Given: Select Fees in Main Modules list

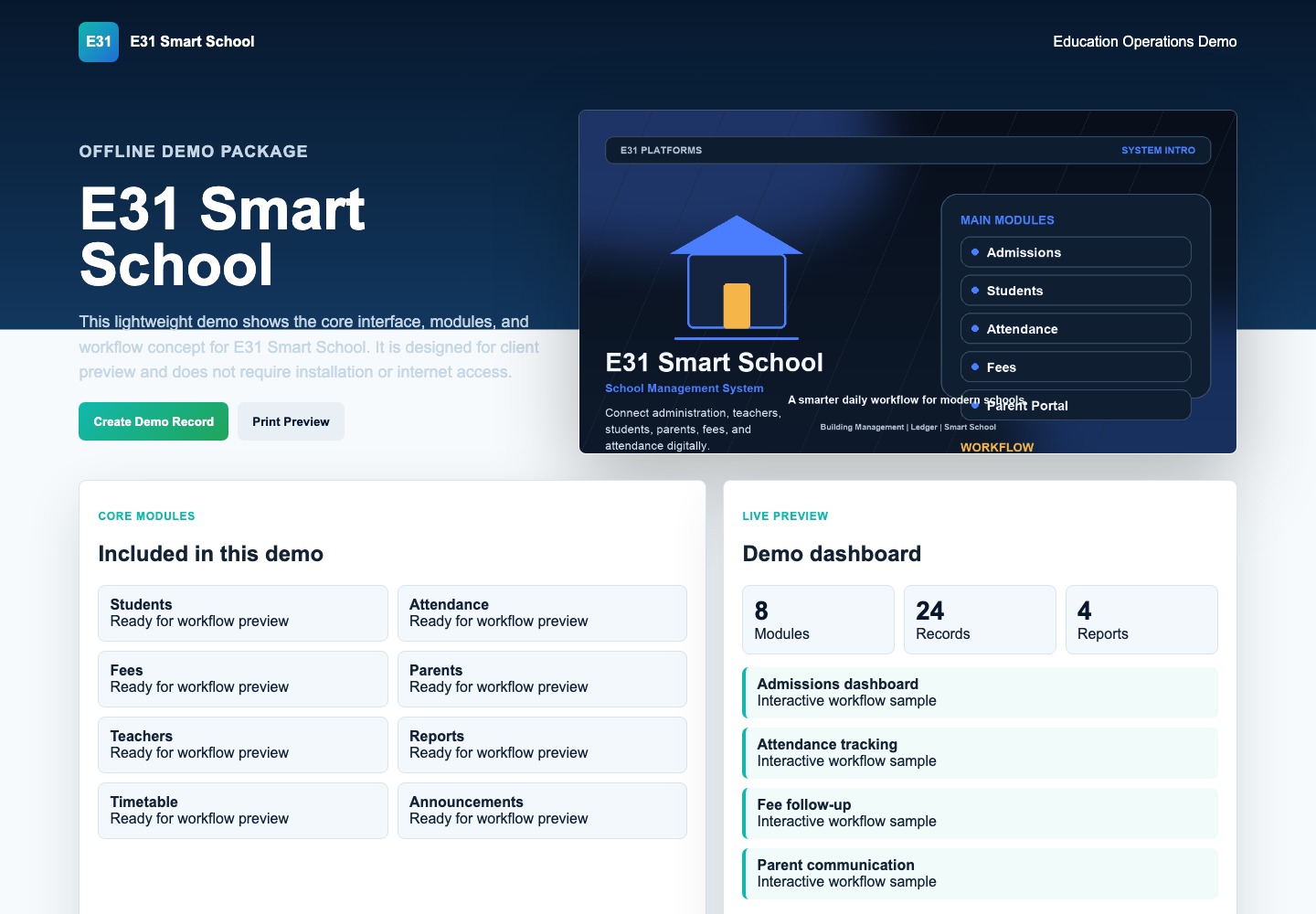Looking at the screenshot, I should coord(1076,367).
